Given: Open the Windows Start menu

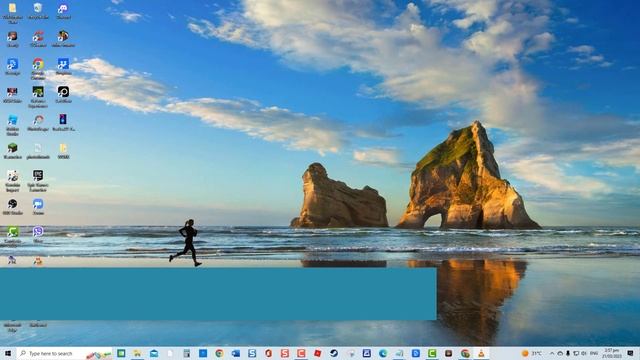Looking at the screenshot, I should coord(7,353).
